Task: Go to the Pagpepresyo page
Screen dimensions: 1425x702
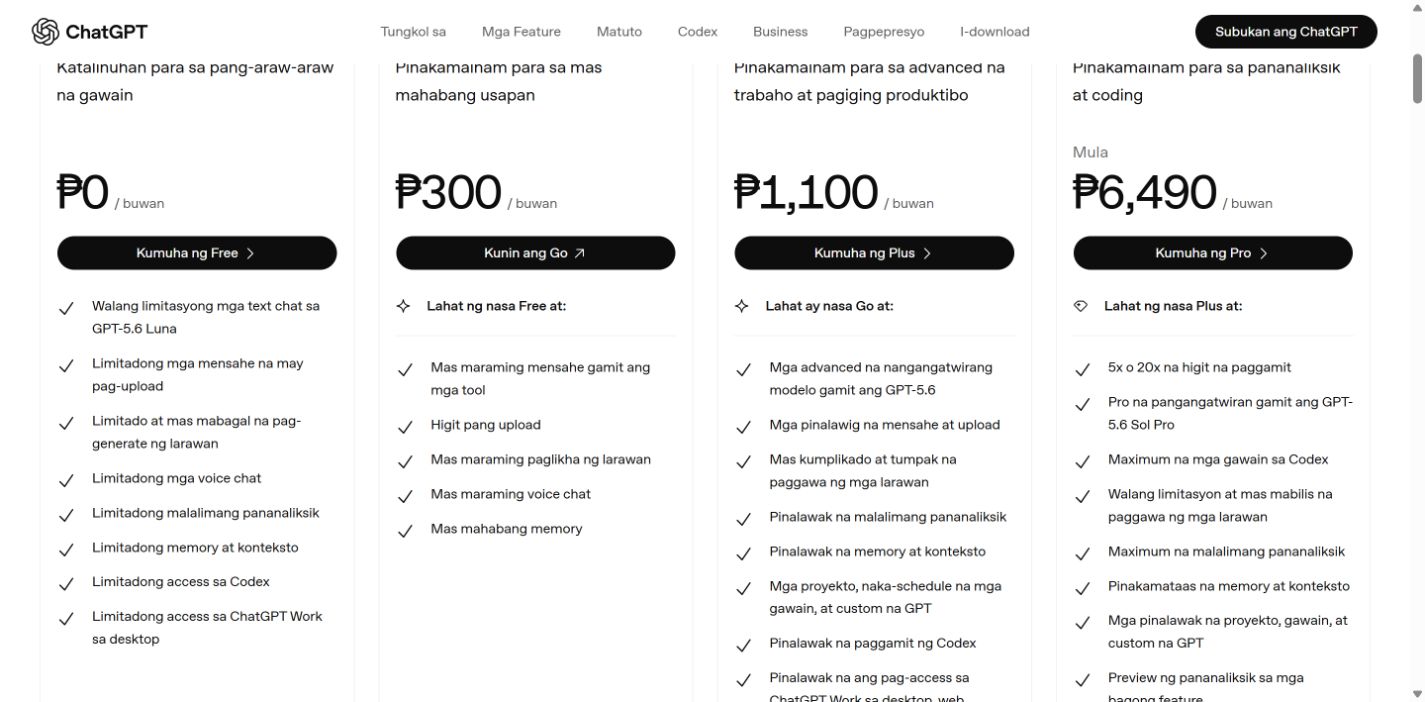Action: click(884, 32)
